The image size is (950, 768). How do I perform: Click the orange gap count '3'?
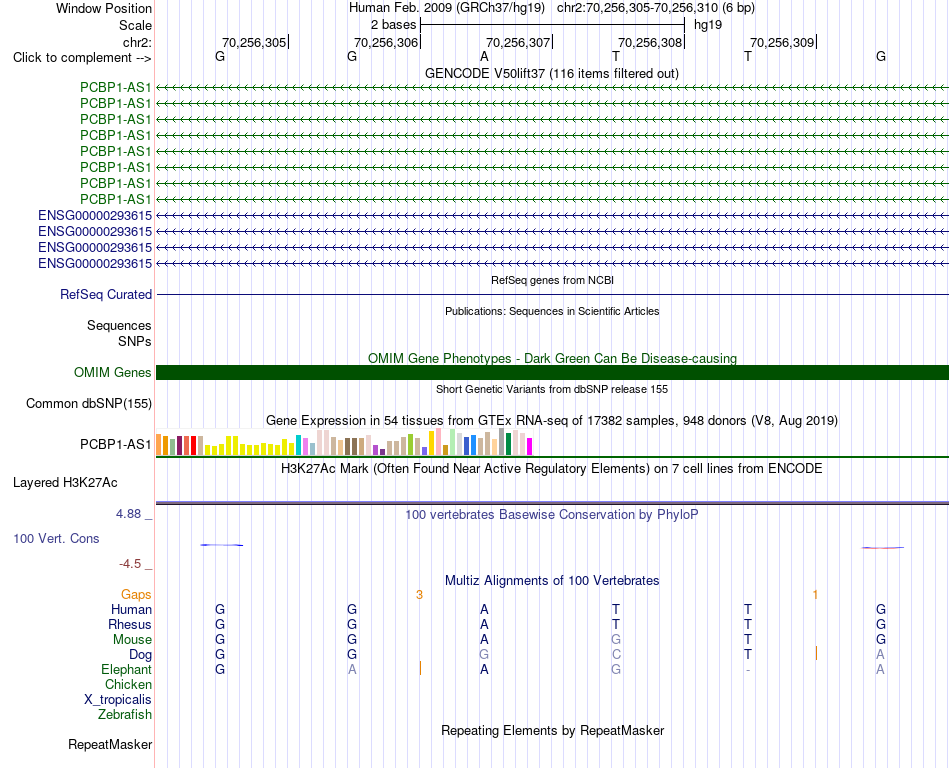419,595
